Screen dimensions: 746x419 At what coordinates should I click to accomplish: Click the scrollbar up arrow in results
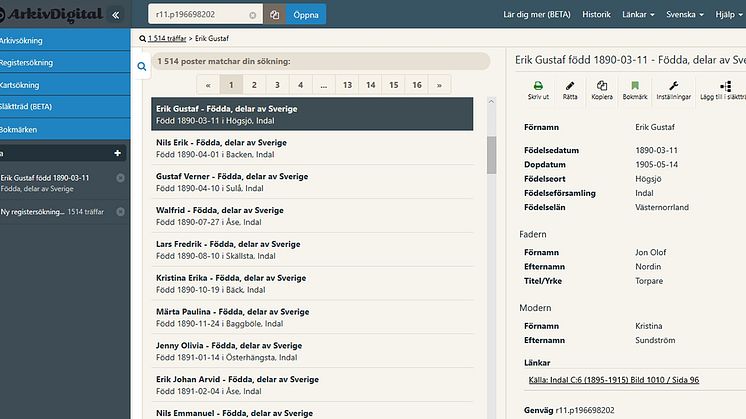pyautogui.click(x=491, y=101)
